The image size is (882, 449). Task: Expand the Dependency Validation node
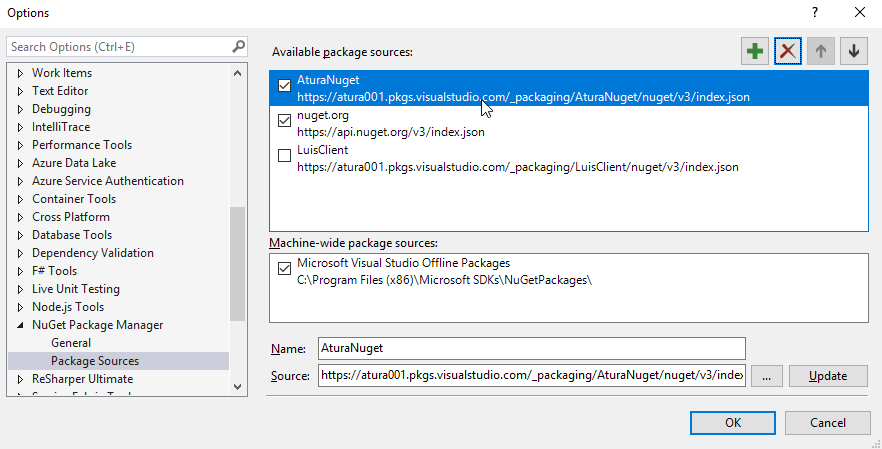[20, 253]
